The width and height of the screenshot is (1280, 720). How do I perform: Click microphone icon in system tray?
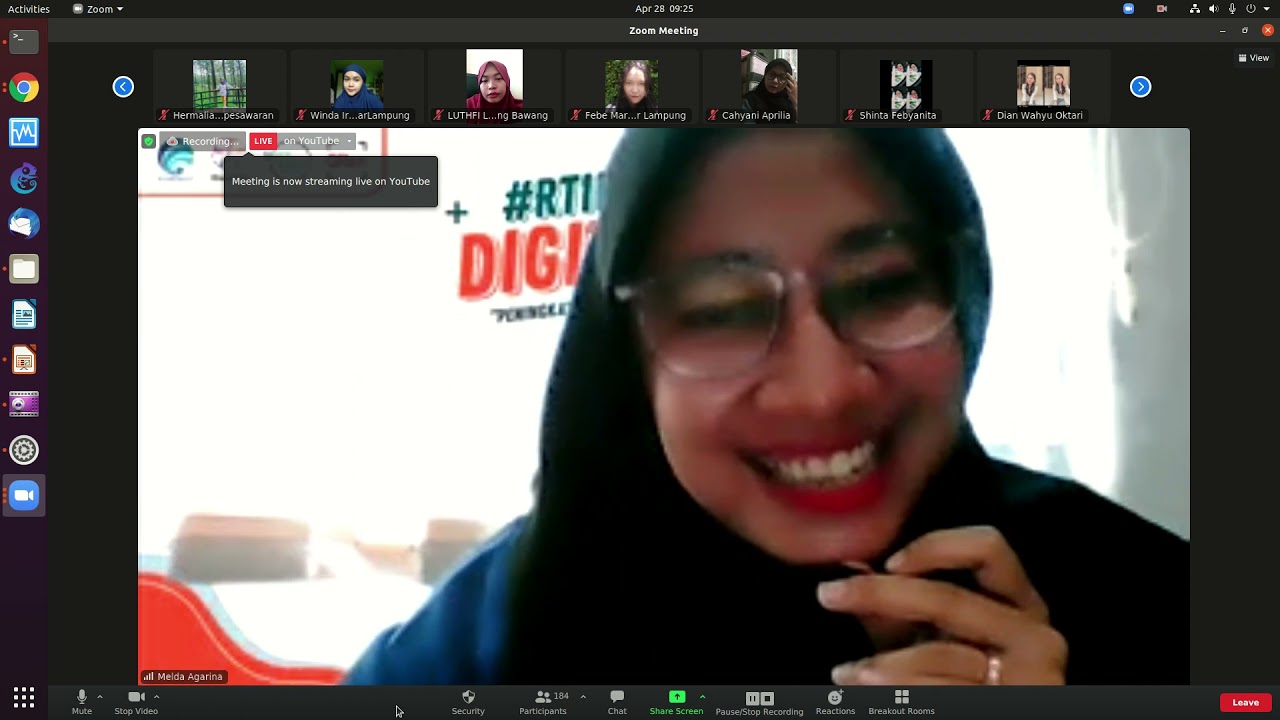coord(1232,9)
